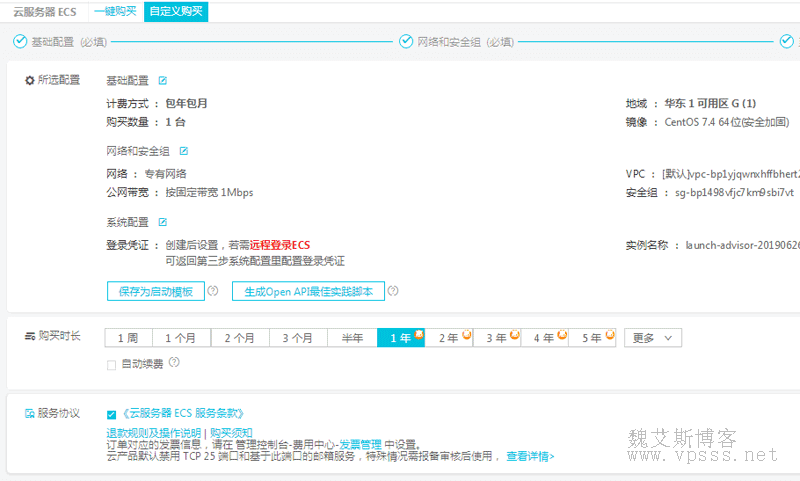Select the 半年 purchase duration
This screenshot has height=481, width=800.
[x=352, y=338]
